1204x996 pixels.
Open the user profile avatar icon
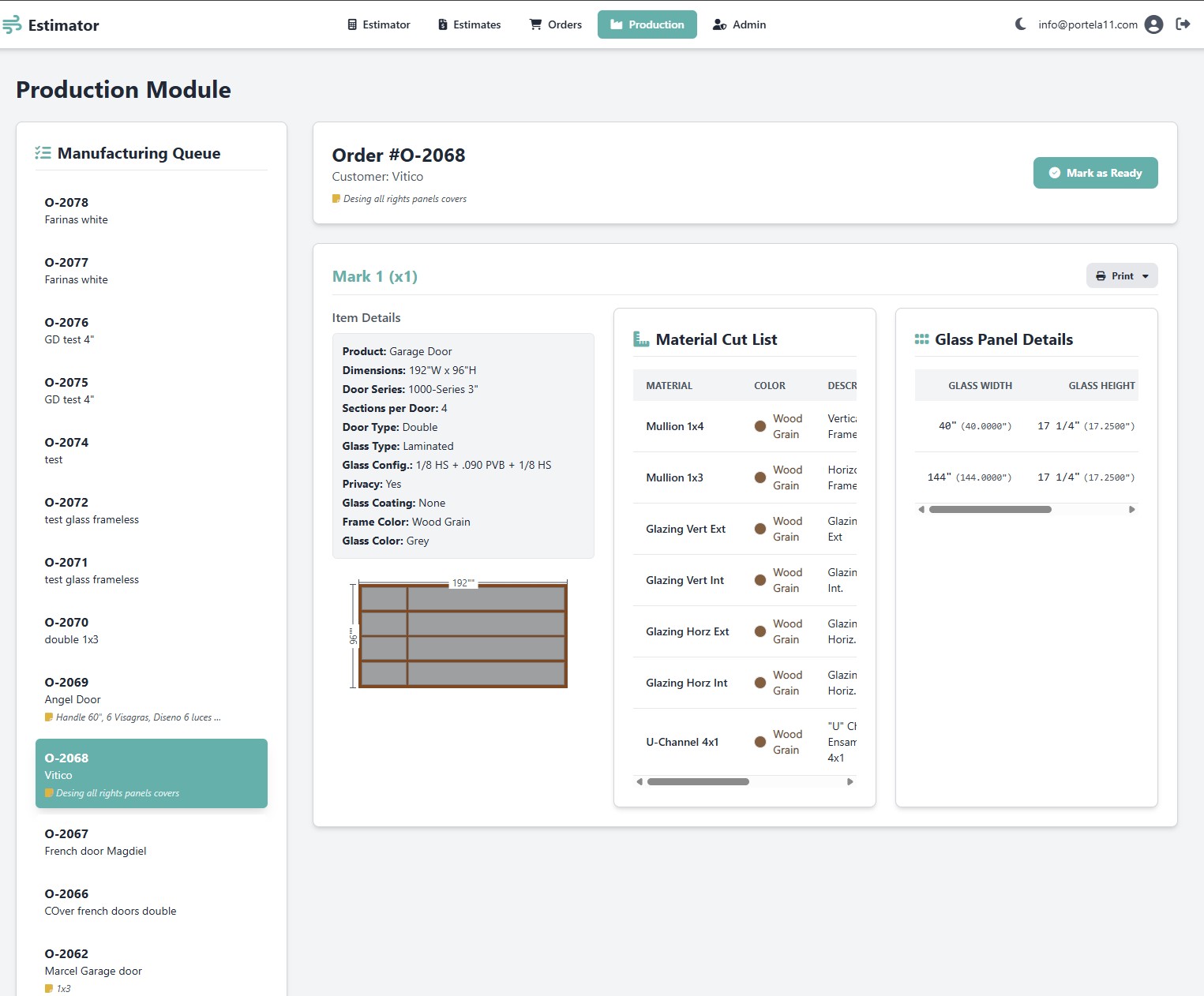click(1153, 24)
